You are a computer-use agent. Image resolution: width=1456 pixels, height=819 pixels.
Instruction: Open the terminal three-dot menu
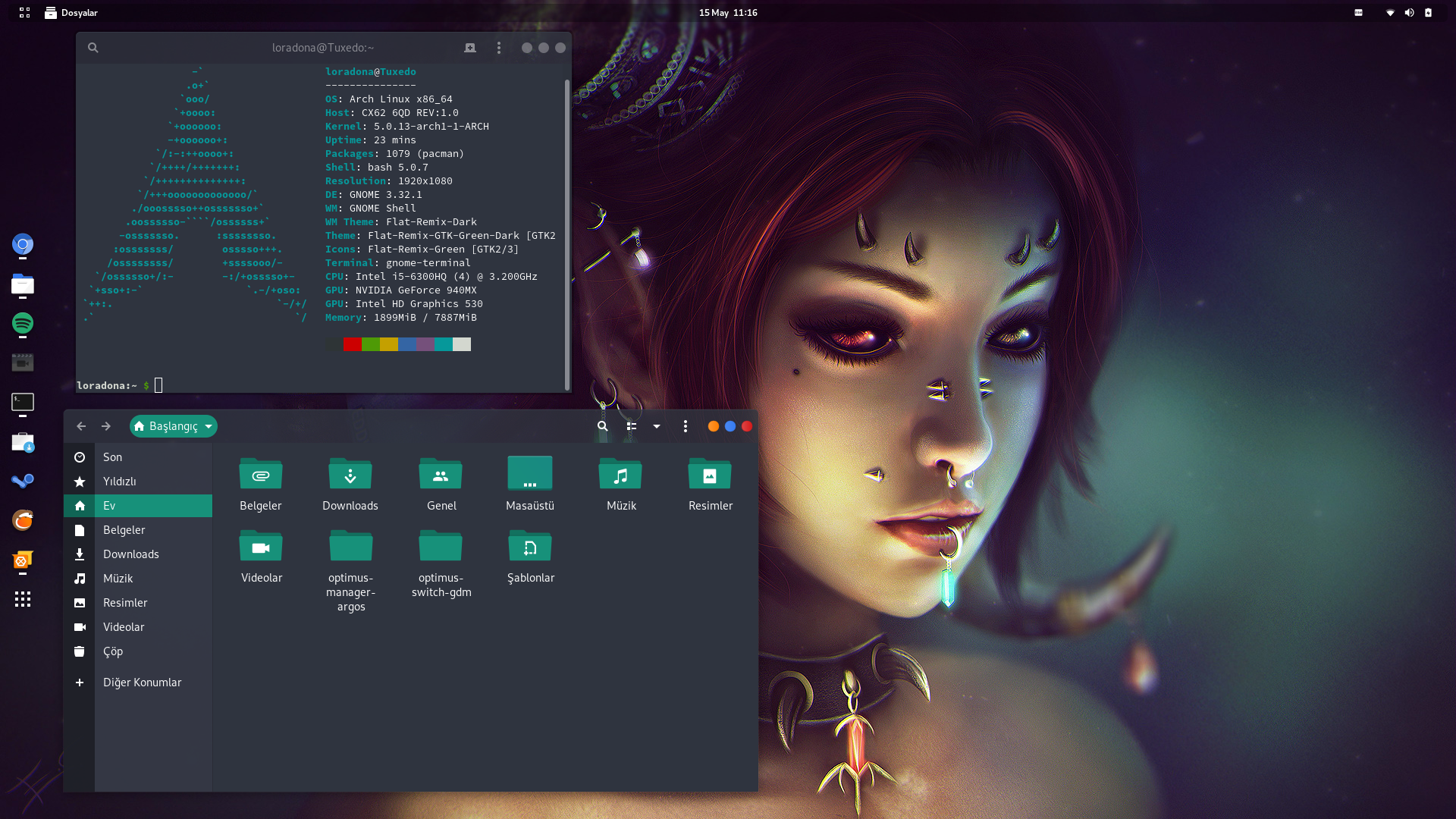click(x=499, y=48)
